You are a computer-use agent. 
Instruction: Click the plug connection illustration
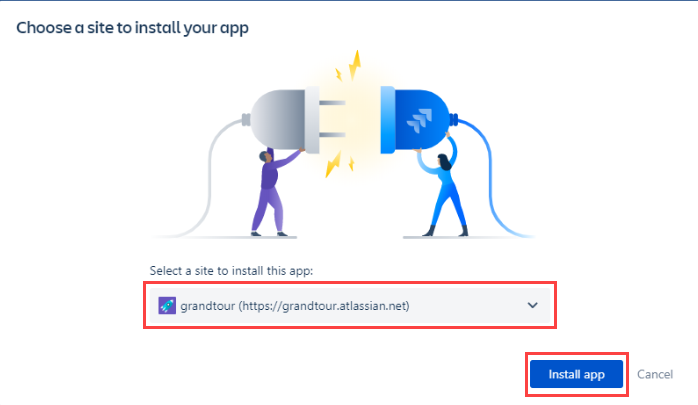pos(342,144)
